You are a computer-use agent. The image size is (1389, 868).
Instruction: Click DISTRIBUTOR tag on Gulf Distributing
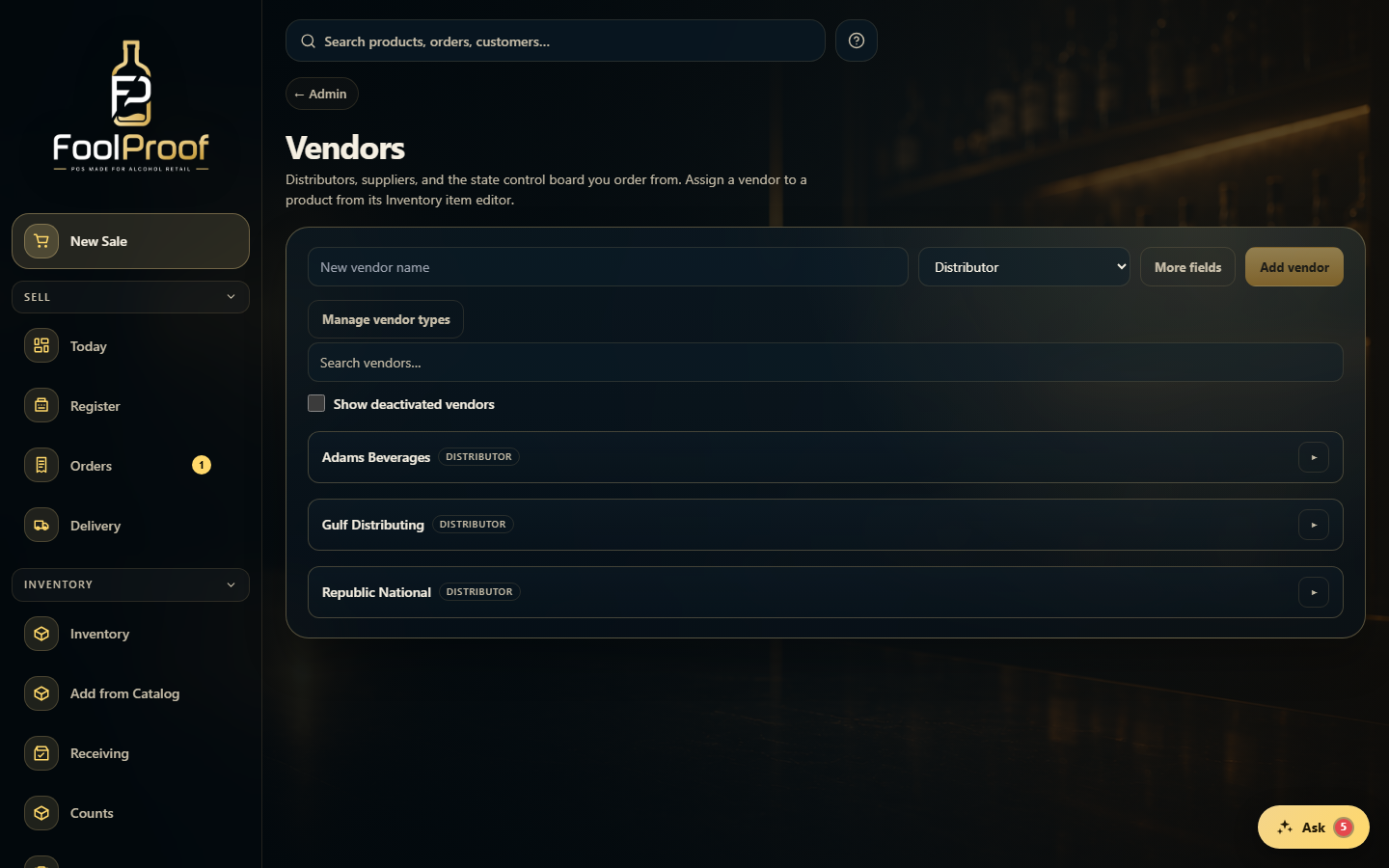[x=473, y=525]
